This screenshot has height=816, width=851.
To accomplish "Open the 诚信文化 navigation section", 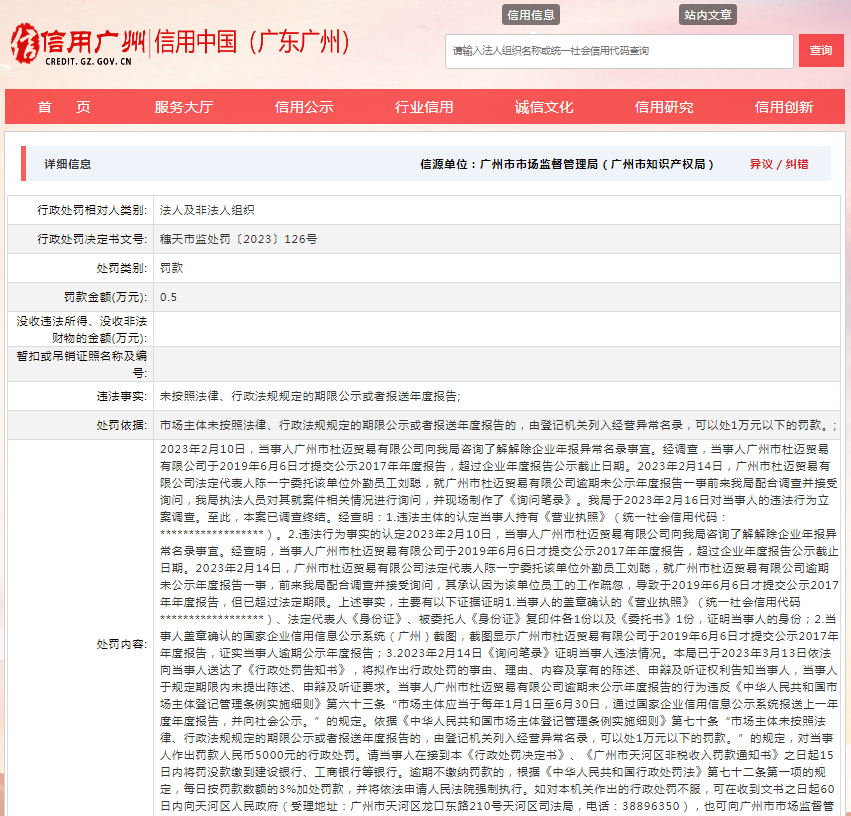I will (x=544, y=108).
